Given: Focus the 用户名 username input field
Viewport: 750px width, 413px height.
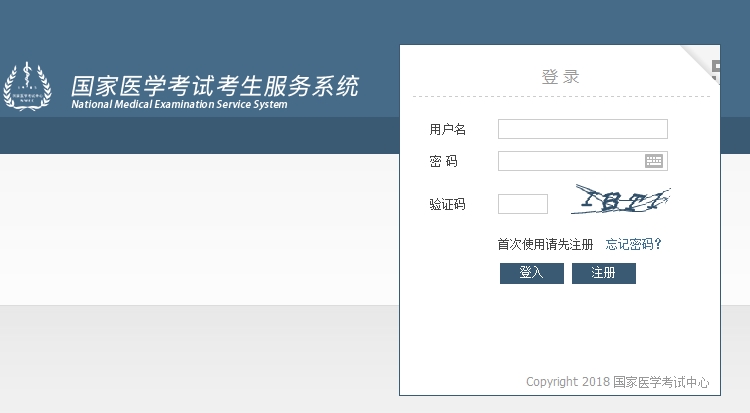Looking at the screenshot, I should click(x=582, y=129).
